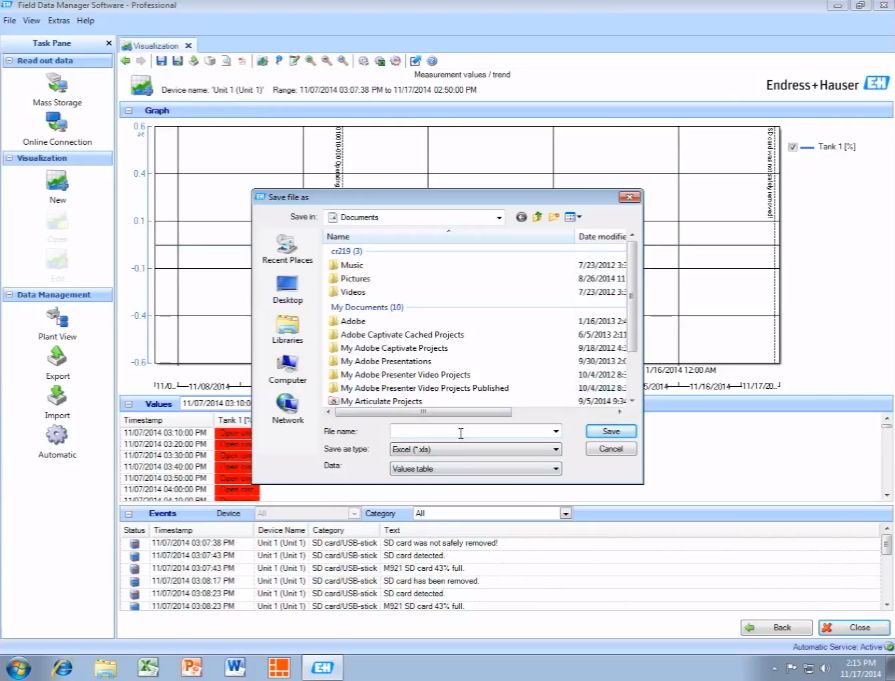Click the blue magnifier zoom icon
The width and height of the screenshot is (895, 681).
[x=342, y=61]
